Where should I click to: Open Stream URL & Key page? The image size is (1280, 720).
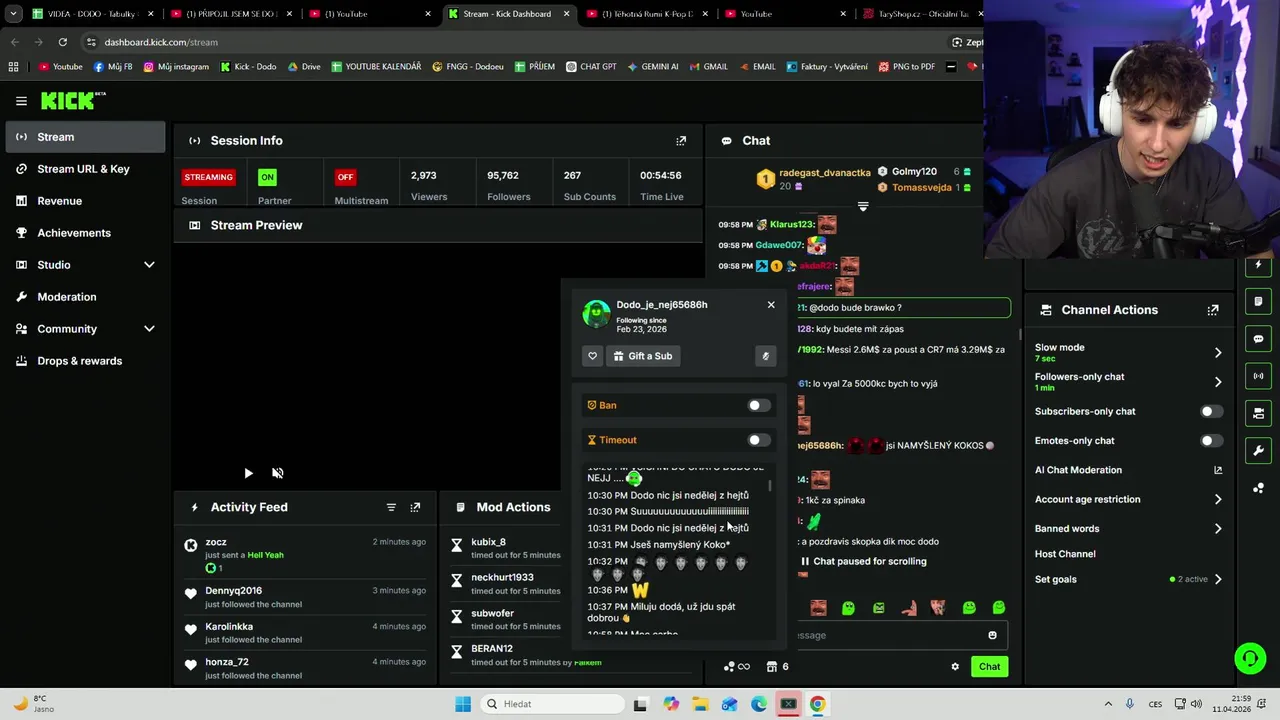coord(86,169)
